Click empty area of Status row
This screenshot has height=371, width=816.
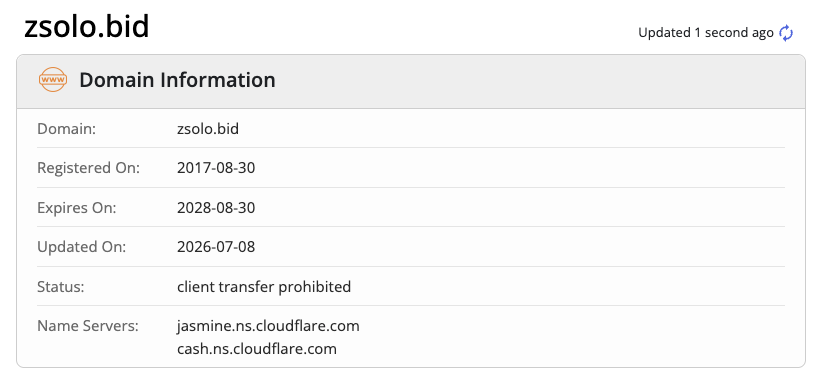click(x=567, y=287)
